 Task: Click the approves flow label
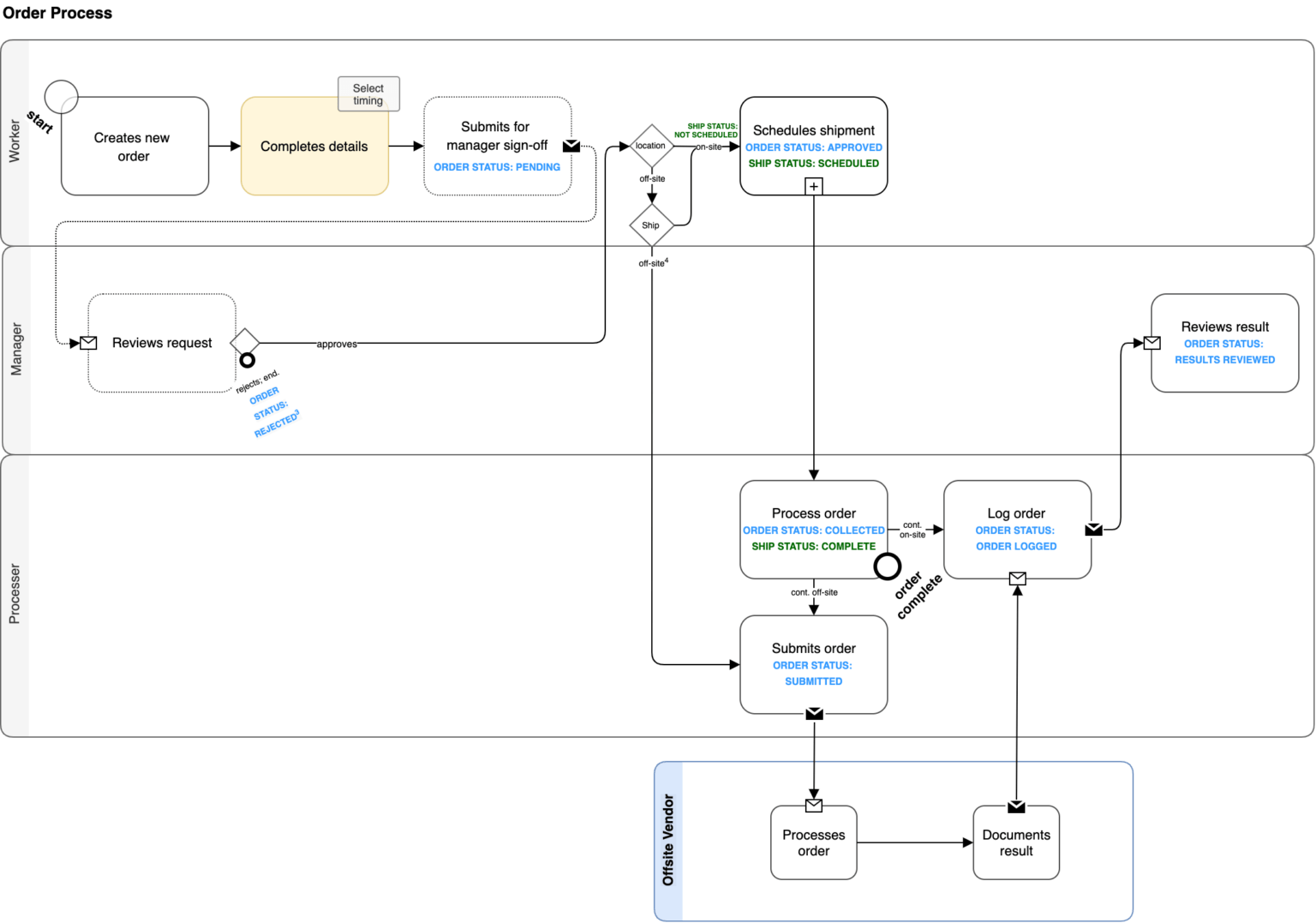[337, 344]
